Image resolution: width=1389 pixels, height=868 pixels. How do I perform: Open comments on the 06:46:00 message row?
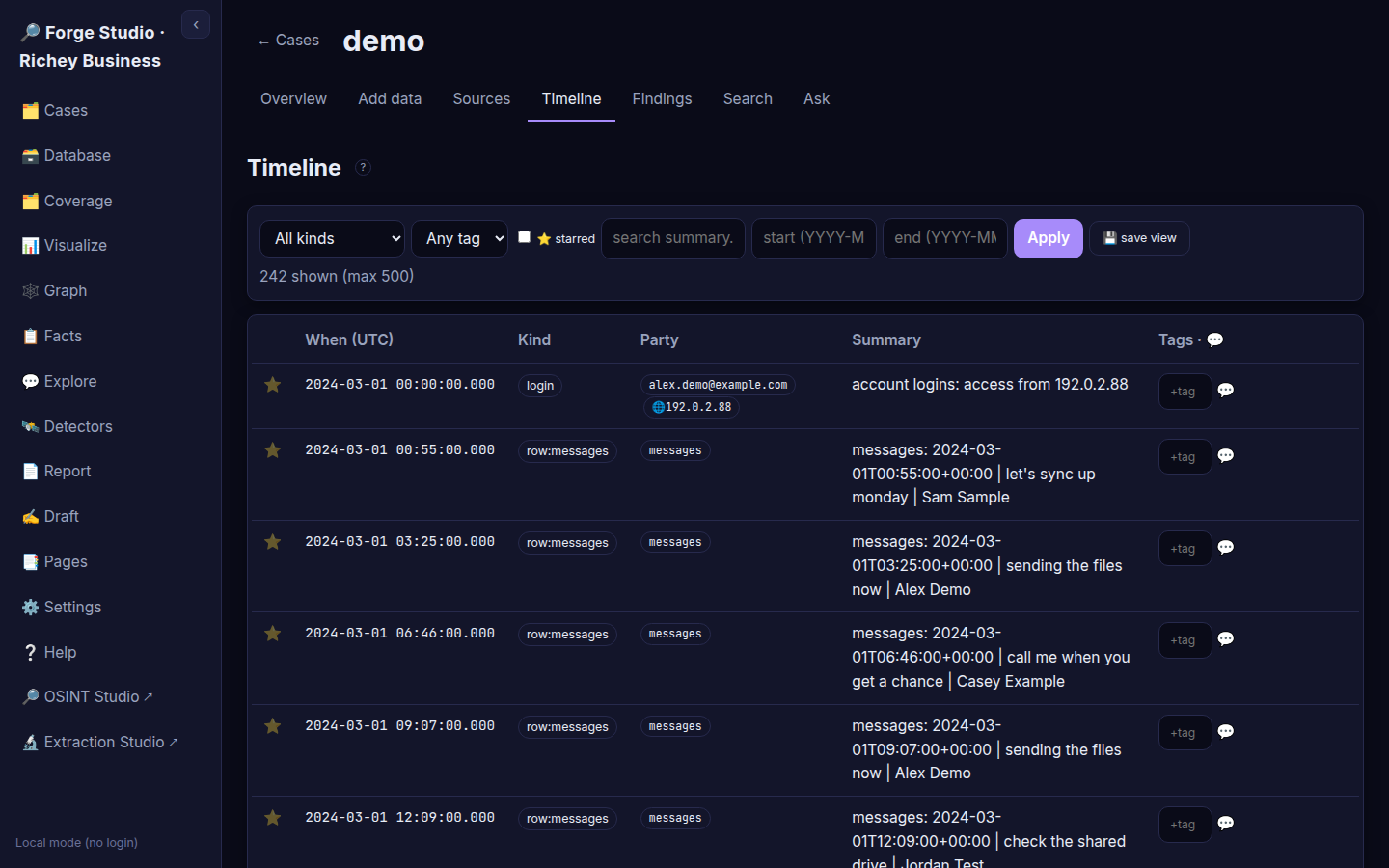(1226, 638)
